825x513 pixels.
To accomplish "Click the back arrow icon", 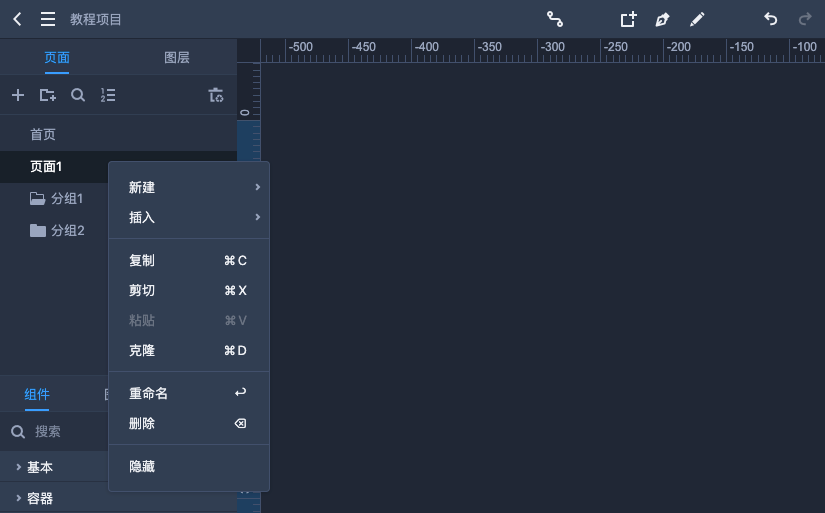I will click(17, 19).
